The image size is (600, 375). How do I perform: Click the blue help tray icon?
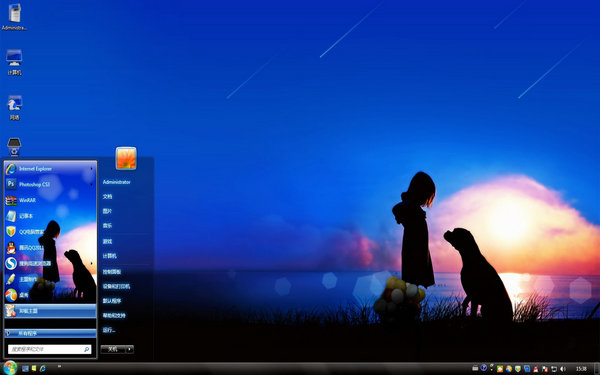(484, 368)
